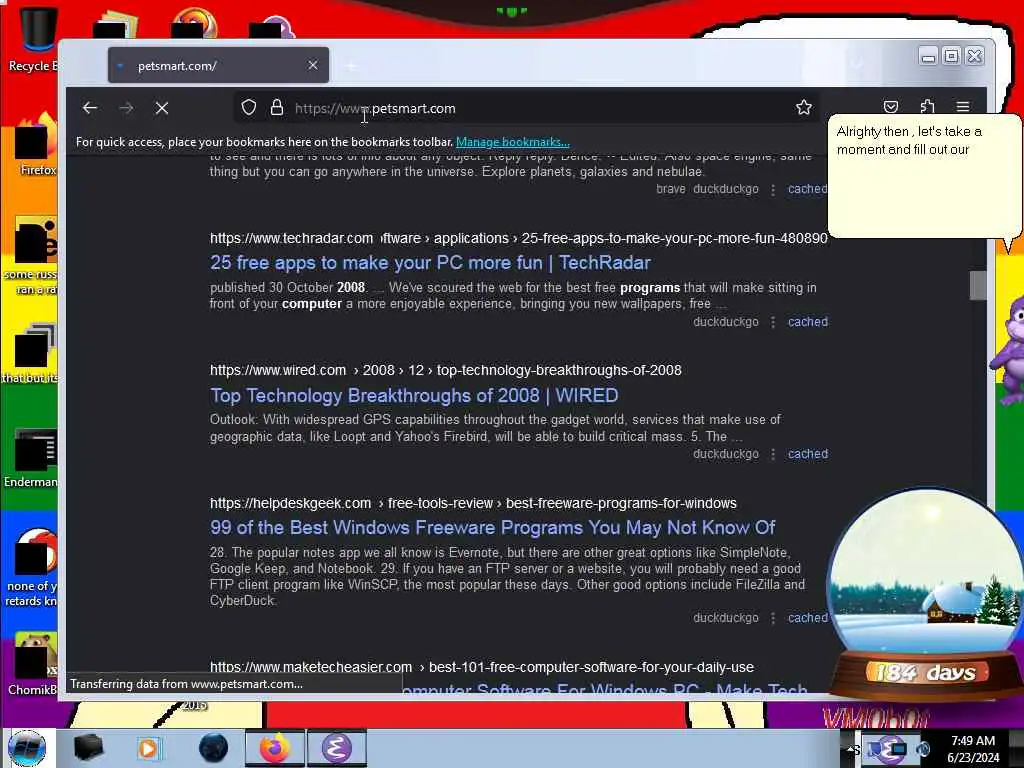The width and height of the screenshot is (1024, 768).
Task: Open the Enderman desktop icon
Action: [31, 458]
